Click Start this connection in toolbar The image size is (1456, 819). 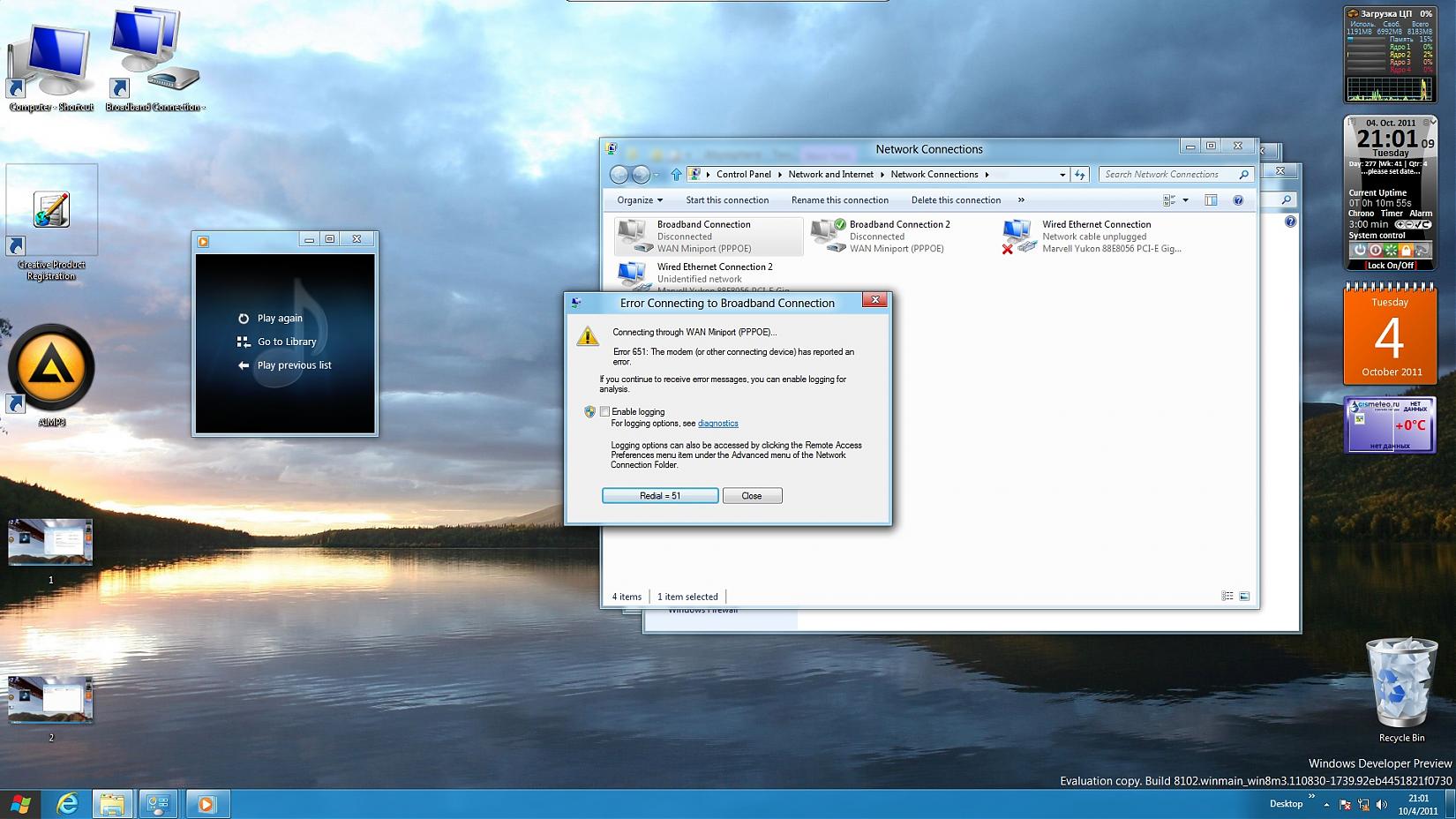coord(727,200)
